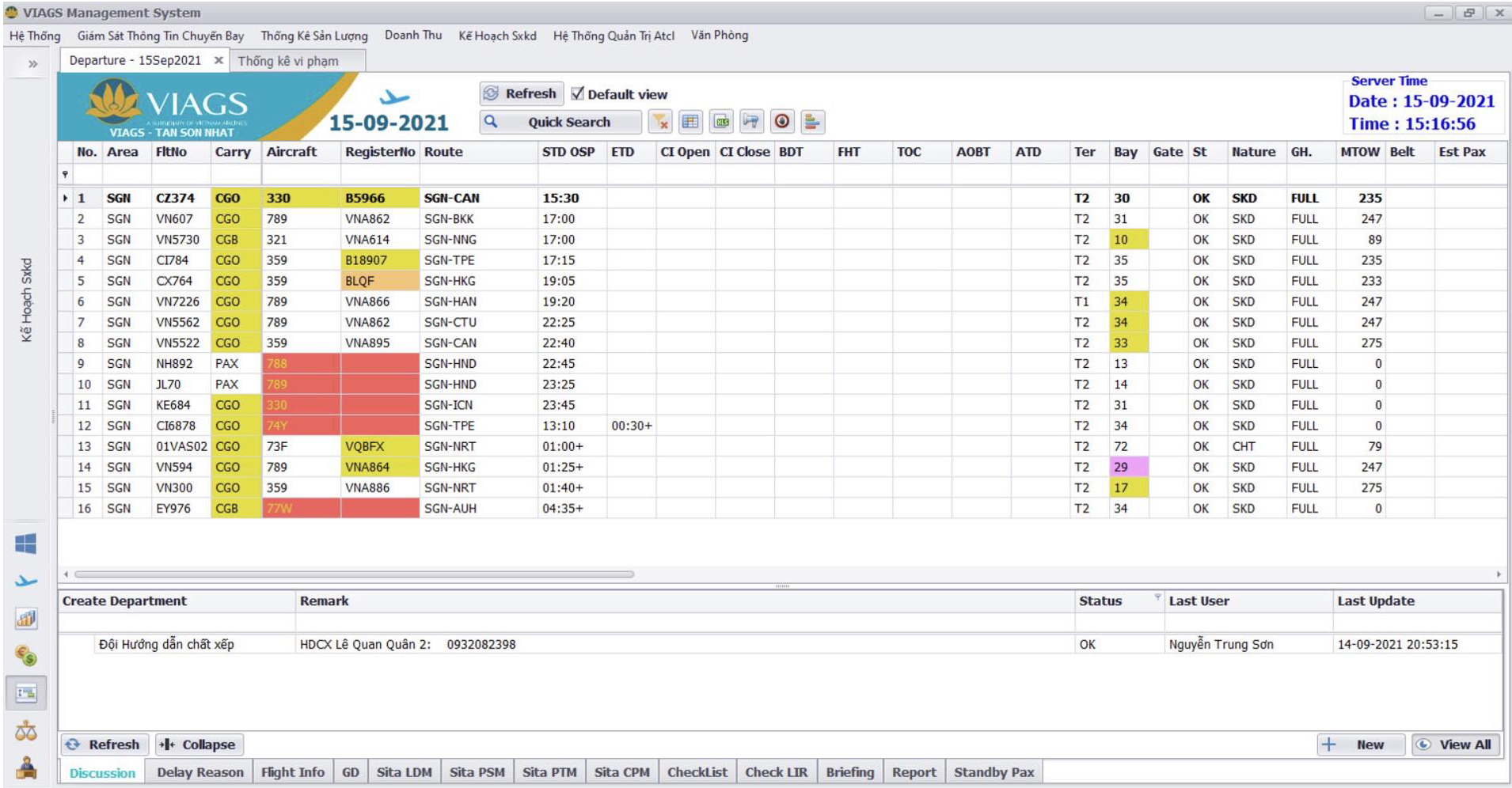Click the filter row pin icon

tap(65, 174)
